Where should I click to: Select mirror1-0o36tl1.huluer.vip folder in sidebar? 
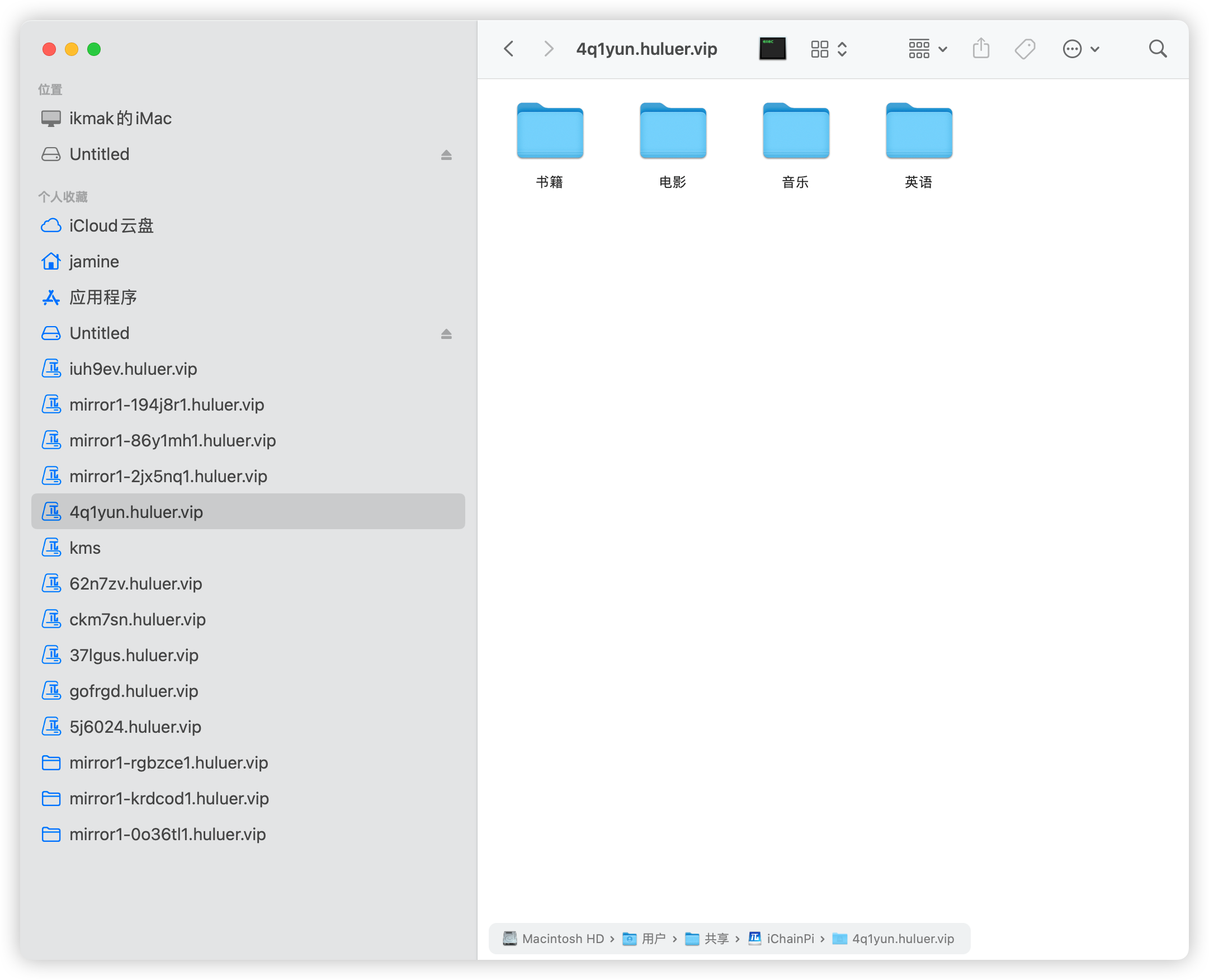[x=248, y=835]
